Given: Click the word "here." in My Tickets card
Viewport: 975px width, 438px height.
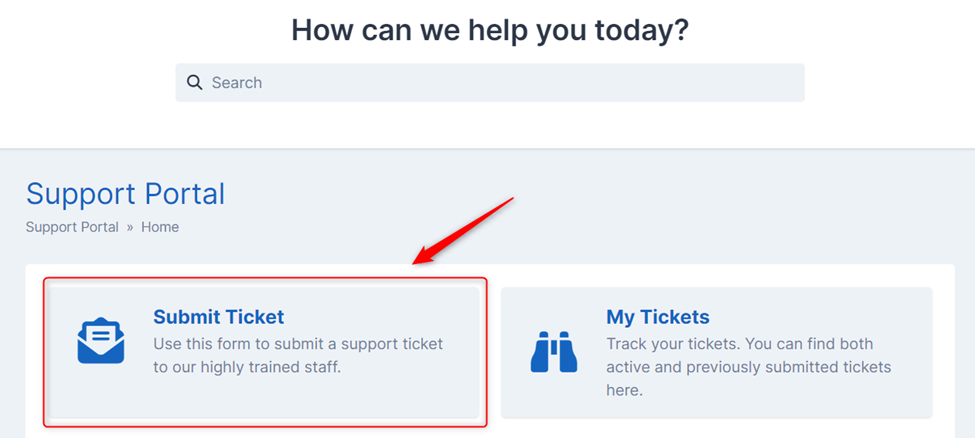Looking at the screenshot, I should 624,391.
